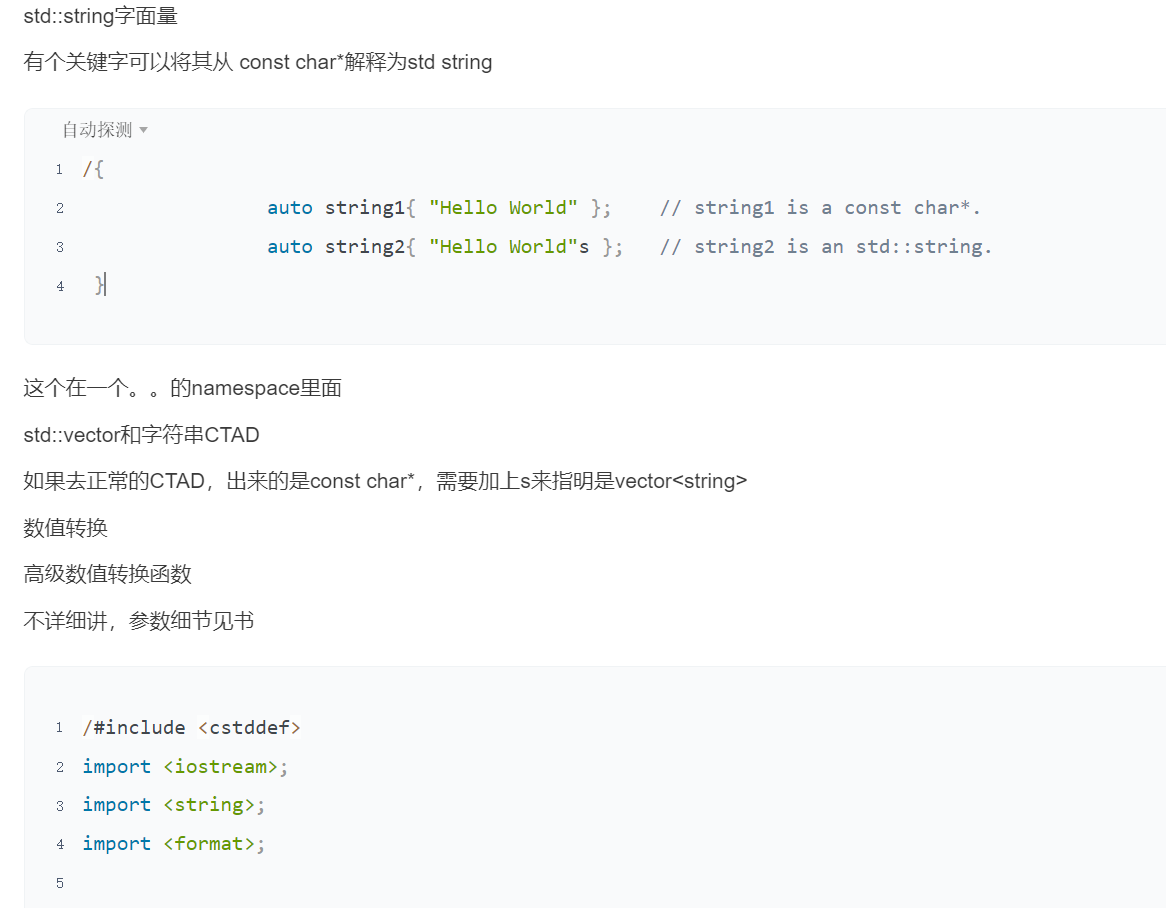Open the 自动探测 language dropdown
This screenshot has width=1166, height=909.
(x=104, y=130)
